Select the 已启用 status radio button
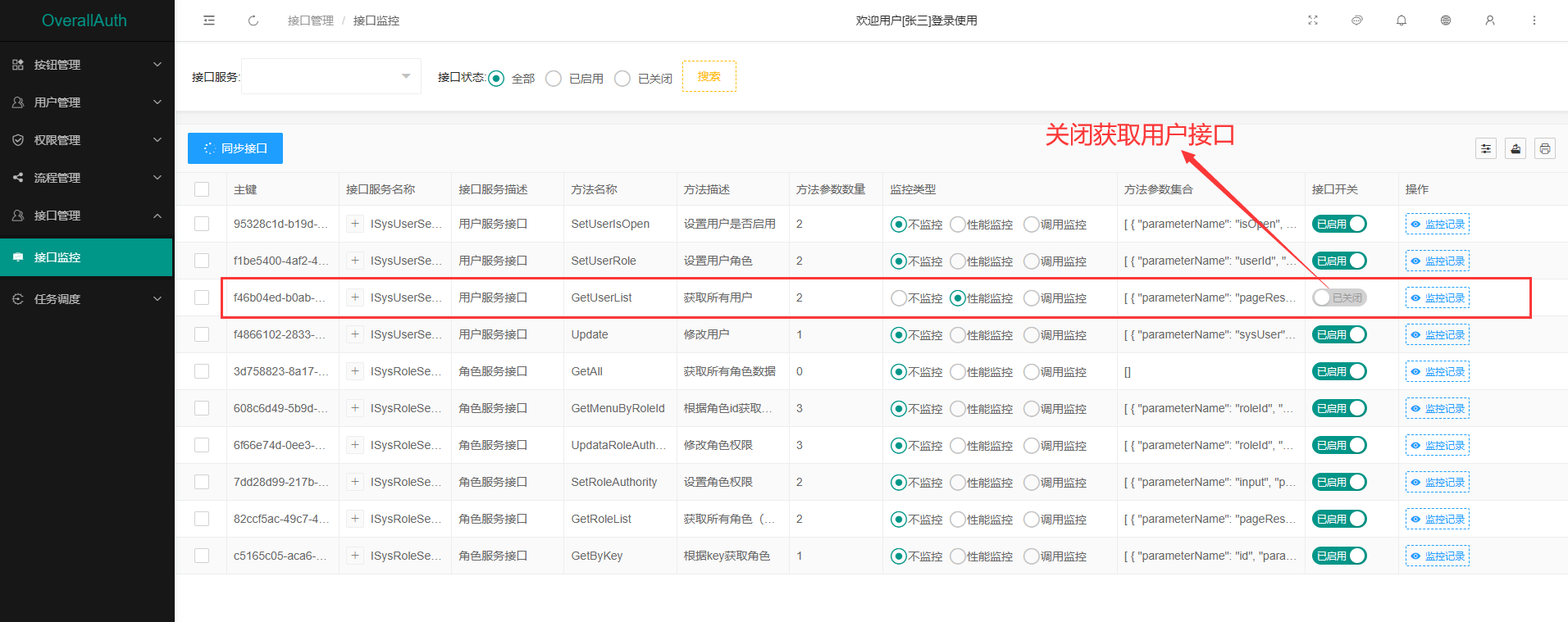1568x622 pixels. tap(554, 79)
